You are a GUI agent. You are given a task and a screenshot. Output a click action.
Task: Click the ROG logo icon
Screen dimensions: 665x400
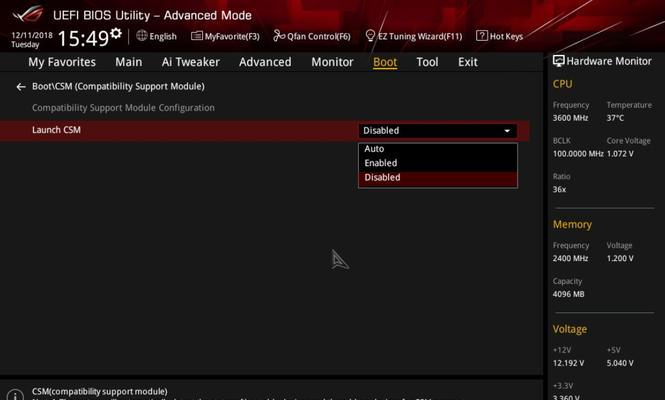[x=28, y=14]
